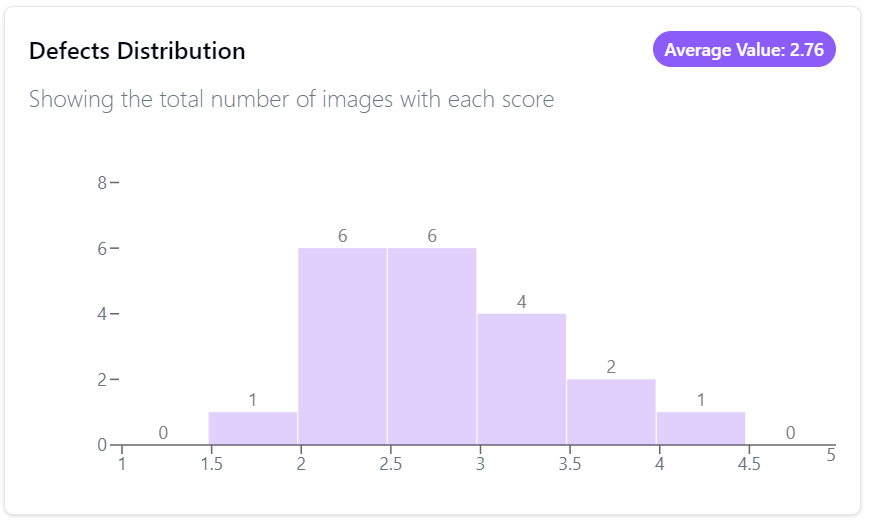Click the bar with count 2

coord(611,412)
